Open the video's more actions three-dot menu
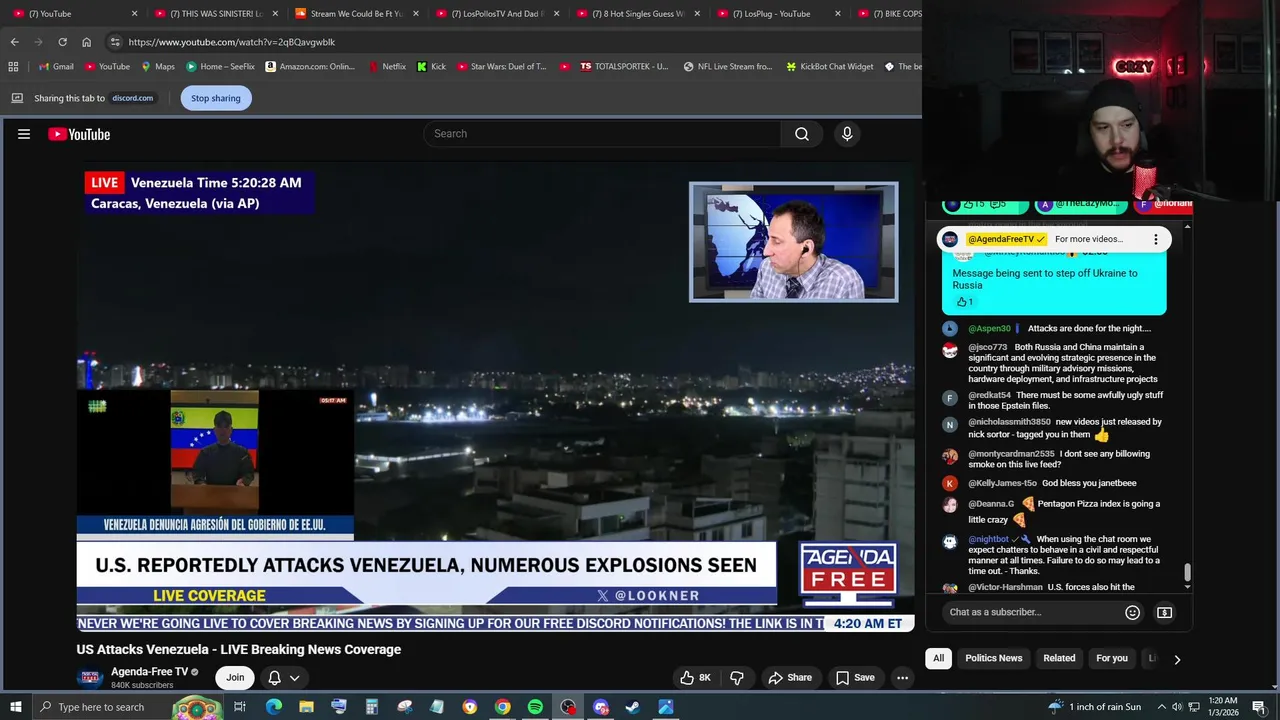This screenshot has height=720, width=1280. coord(902,677)
